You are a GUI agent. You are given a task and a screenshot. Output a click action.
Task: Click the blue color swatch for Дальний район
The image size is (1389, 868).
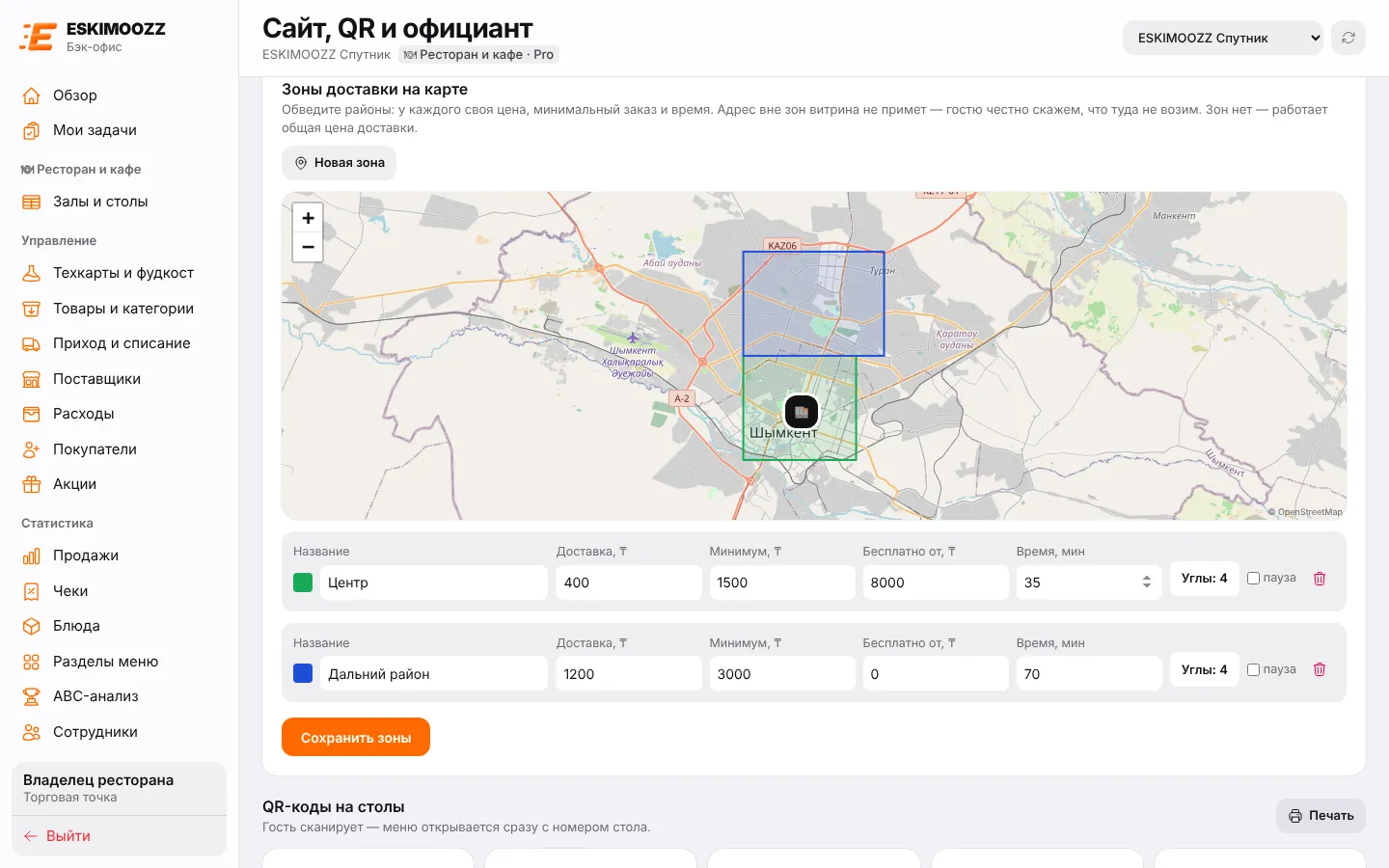click(303, 673)
